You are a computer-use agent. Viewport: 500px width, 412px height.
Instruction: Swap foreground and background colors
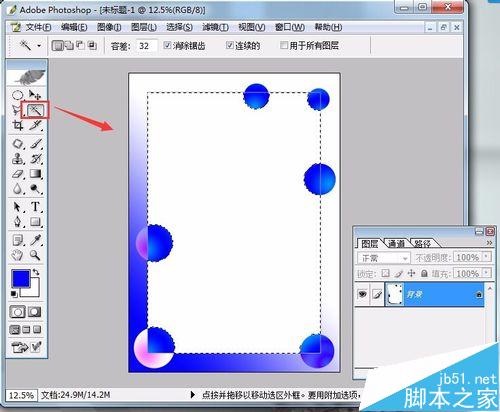click(x=36, y=272)
